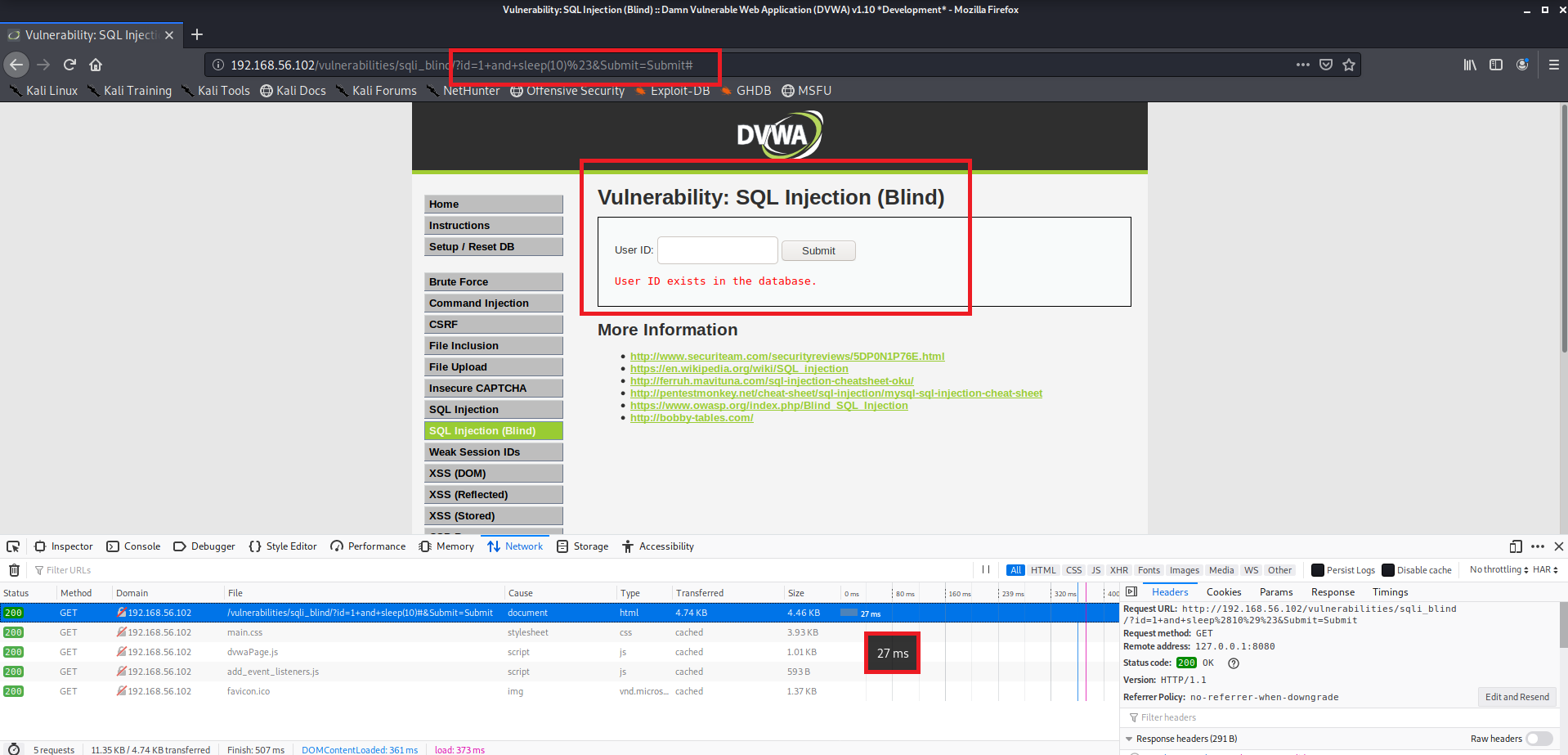Screen dimensions: 1568x755
Task: Follow the bobby-tables.com link
Action: click(692, 418)
